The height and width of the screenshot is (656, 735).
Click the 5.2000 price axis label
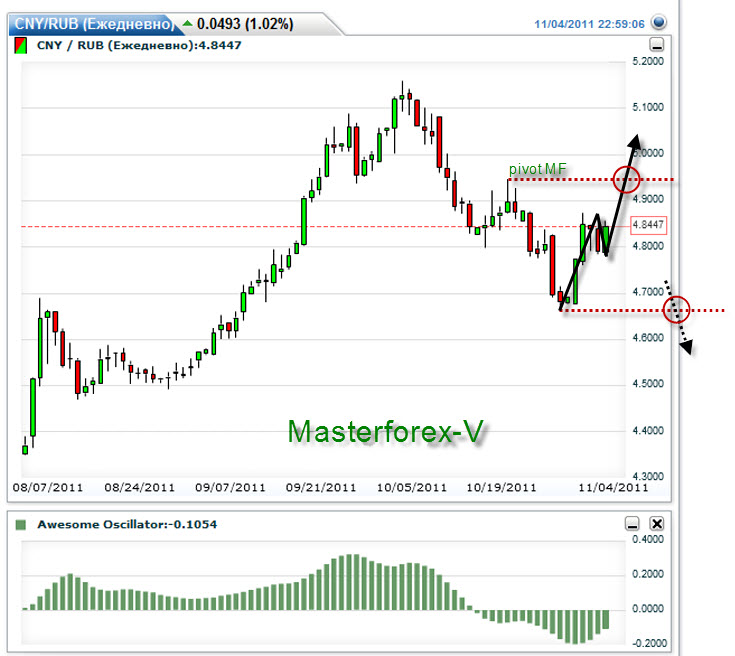click(x=648, y=61)
